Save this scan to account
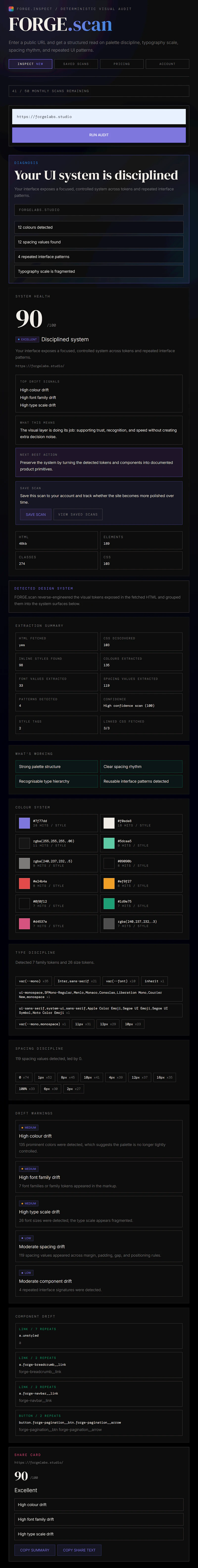The height and width of the screenshot is (1568, 198). coord(35,514)
